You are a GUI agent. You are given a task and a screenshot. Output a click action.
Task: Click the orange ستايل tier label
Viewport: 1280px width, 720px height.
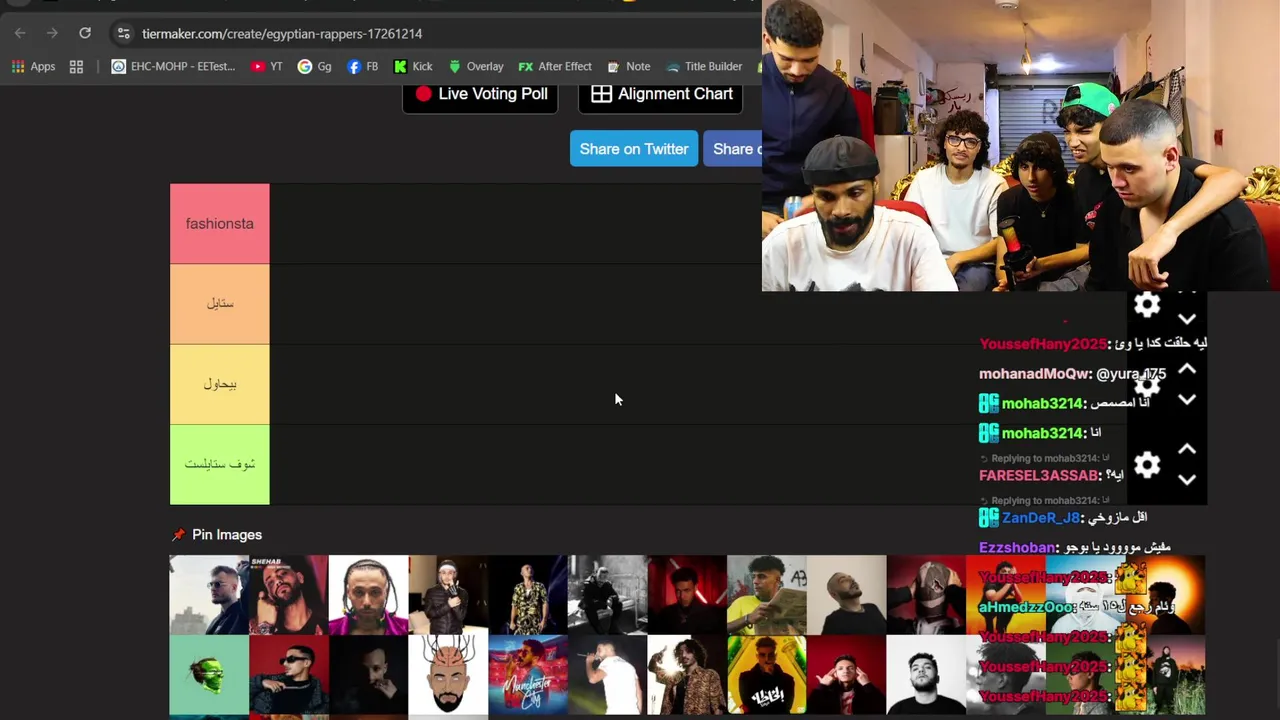pyautogui.click(x=220, y=304)
